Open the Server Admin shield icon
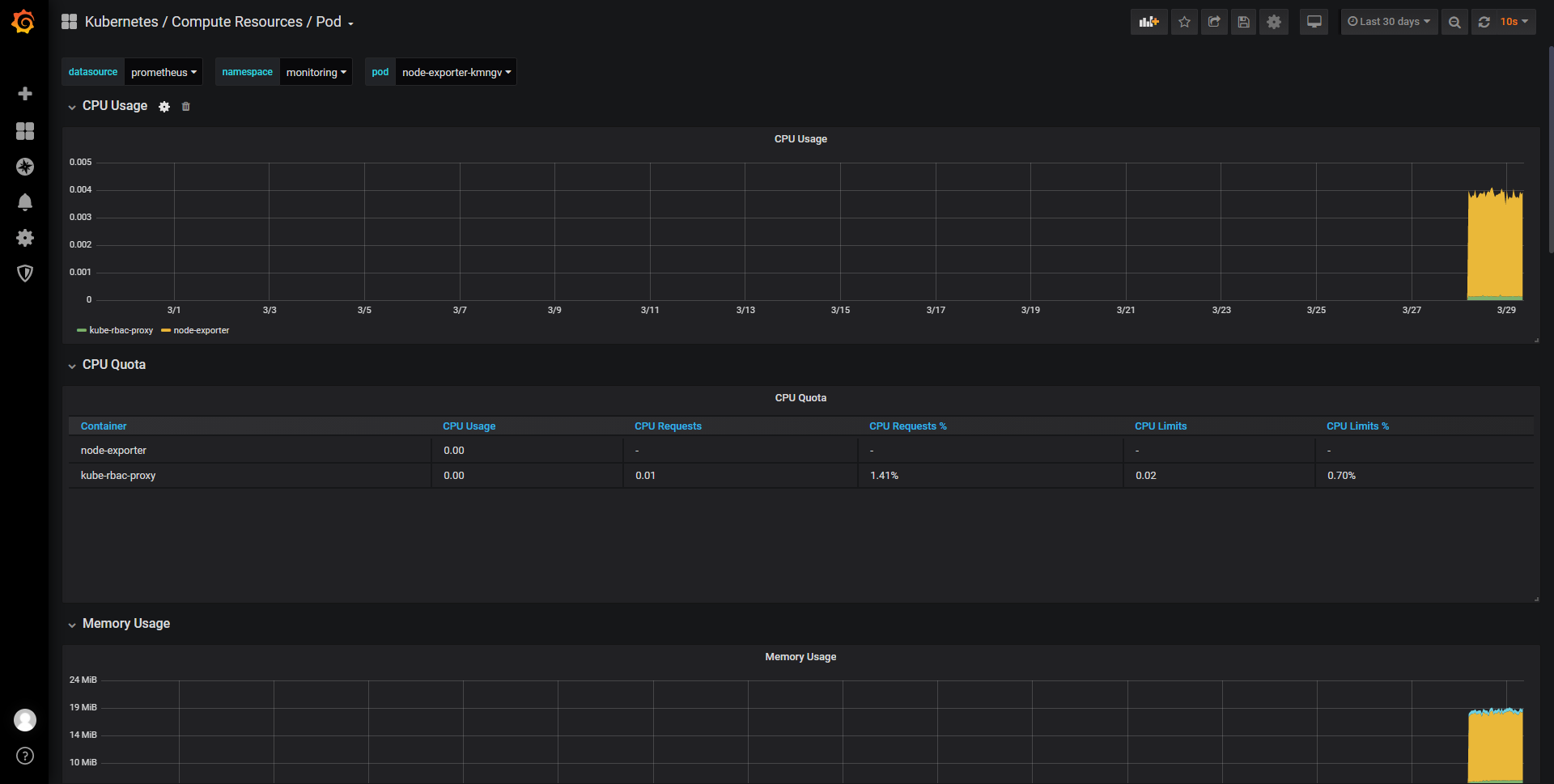 (x=25, y=273)
